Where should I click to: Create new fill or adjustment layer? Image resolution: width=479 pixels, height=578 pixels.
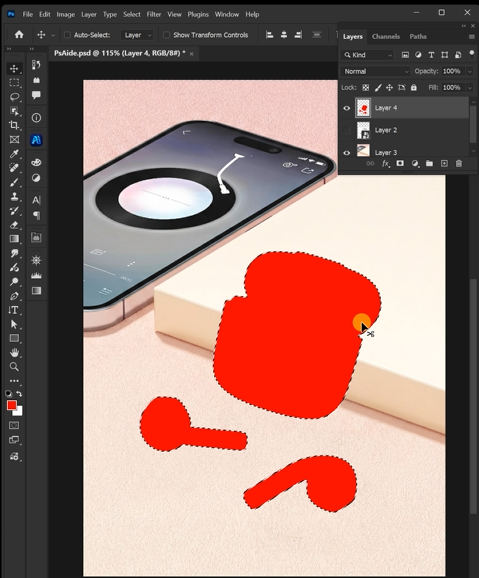pyautogui.click(x=415, y=163)
